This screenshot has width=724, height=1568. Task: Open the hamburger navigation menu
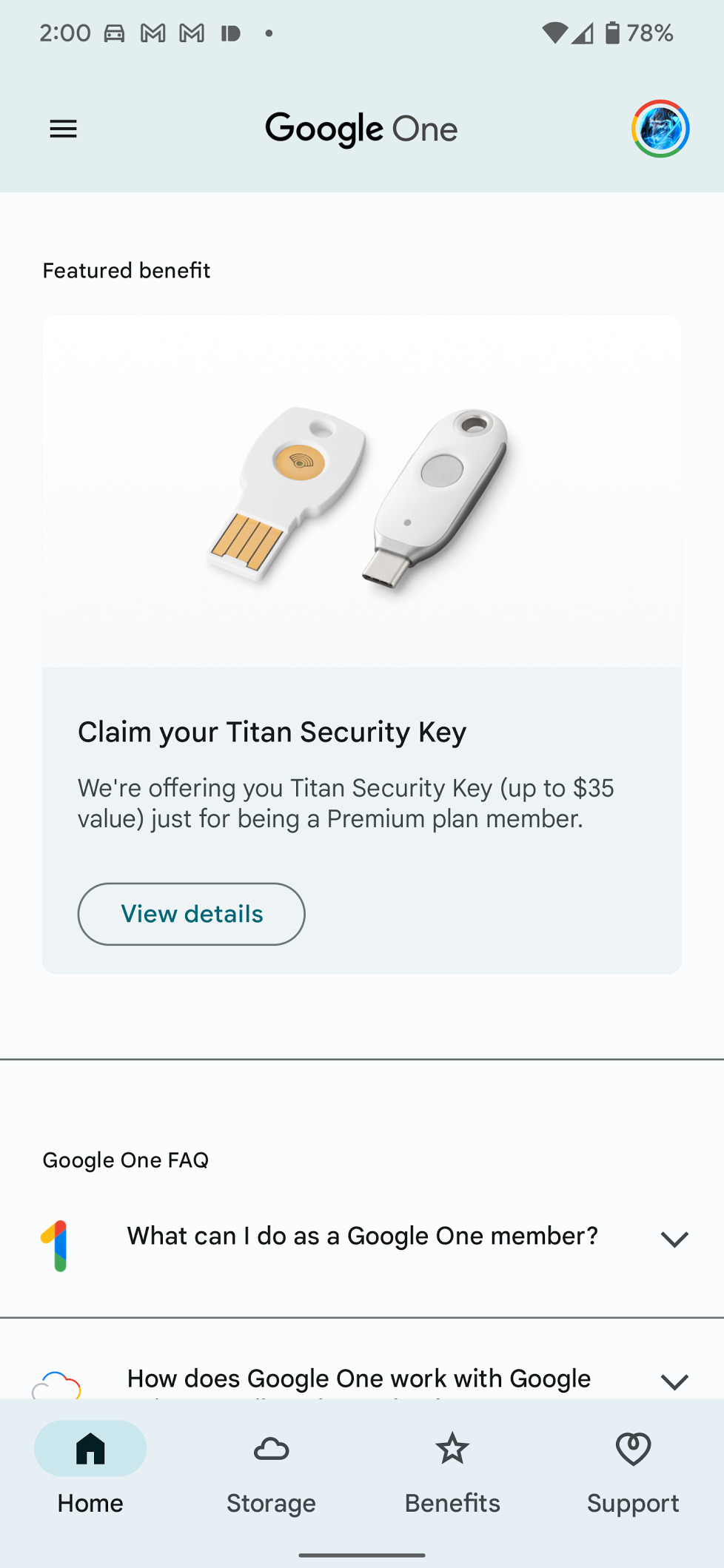64,129
